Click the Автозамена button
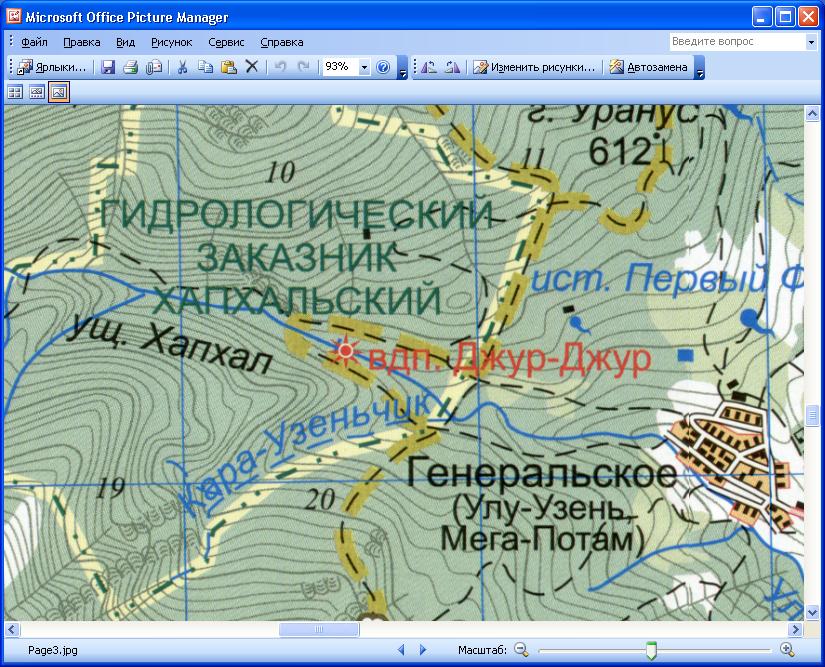This screenshot has height=667, width=825. coord(649,67)
